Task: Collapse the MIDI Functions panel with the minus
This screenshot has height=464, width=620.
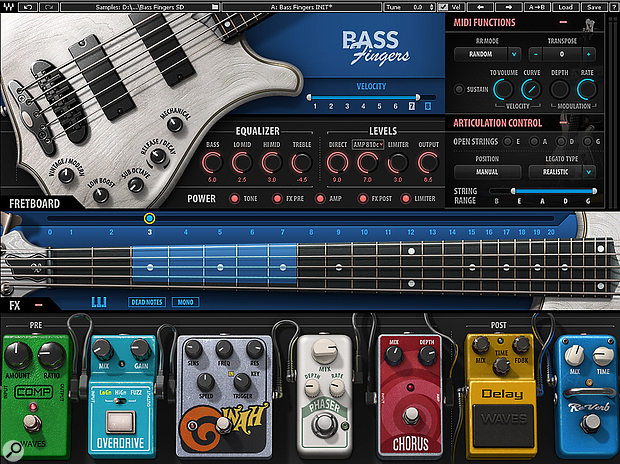Action: pos(563,22)
